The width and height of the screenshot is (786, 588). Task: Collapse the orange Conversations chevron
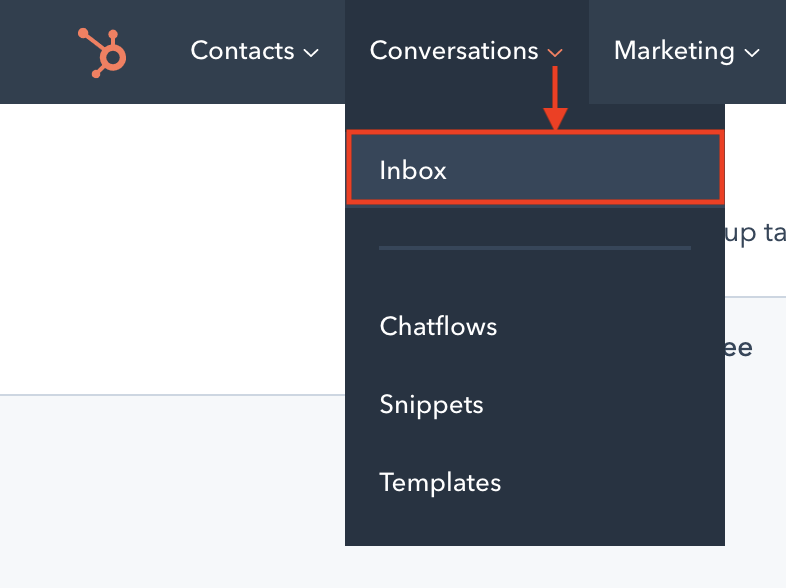pos(555,53)
